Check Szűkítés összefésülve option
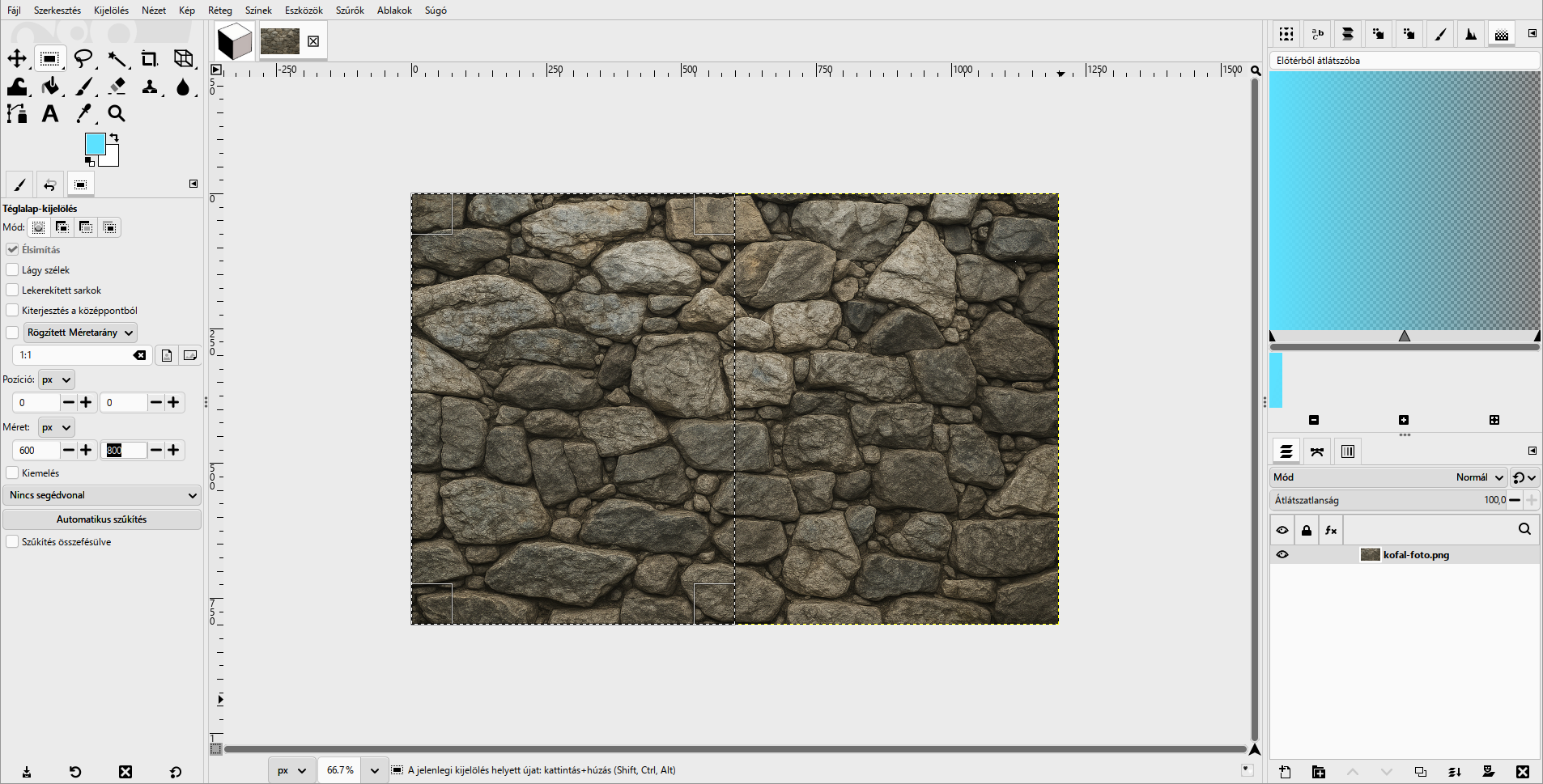 point(12,541)
